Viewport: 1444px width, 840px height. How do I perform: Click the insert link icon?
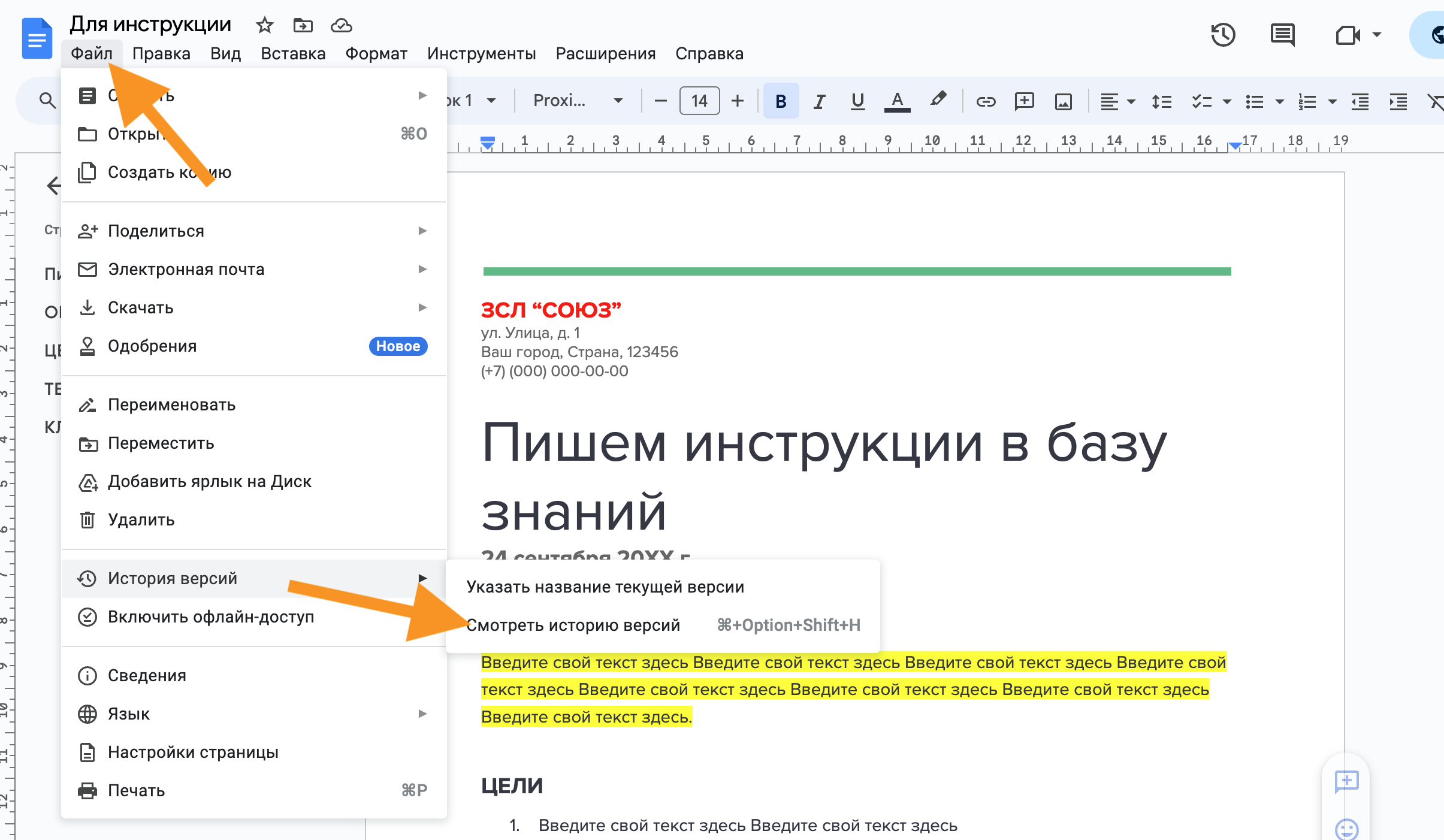(x=986, y=101)
